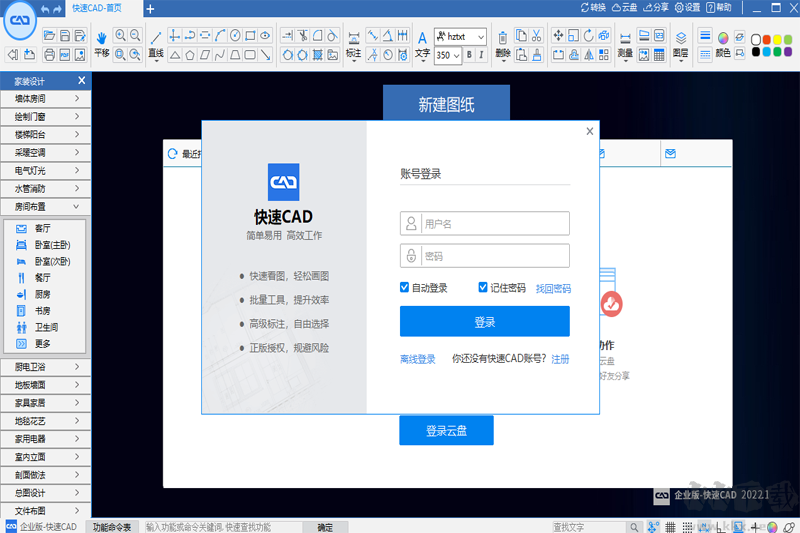Image resolution: width=800 pixels, height=533 pixels.
Task: Click the 标注 dimension annotation tool
Action: pos(353,43)
